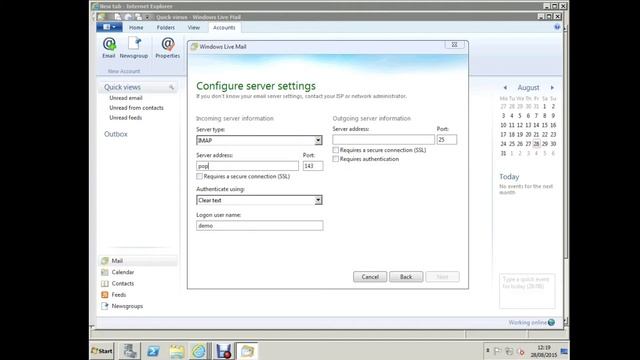This screenshot has height=360, width=640.
Task: Open Newsgroups from the sidebar
Action: [127, 306]
